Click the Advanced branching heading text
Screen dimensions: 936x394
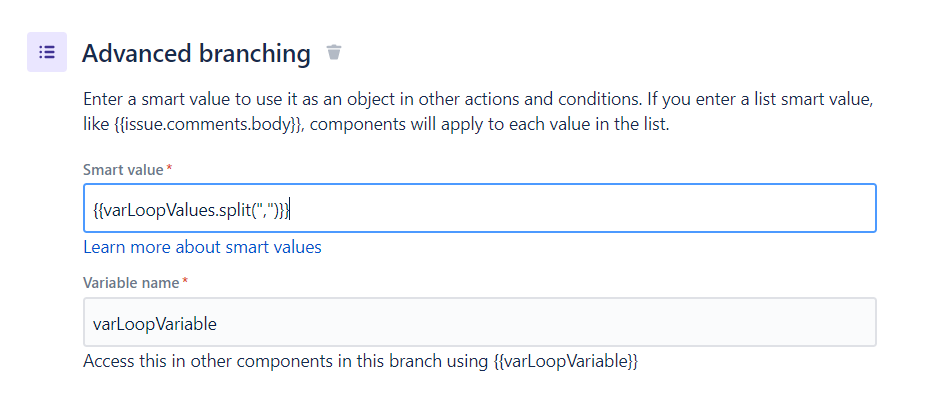click(x=196, y=53)
